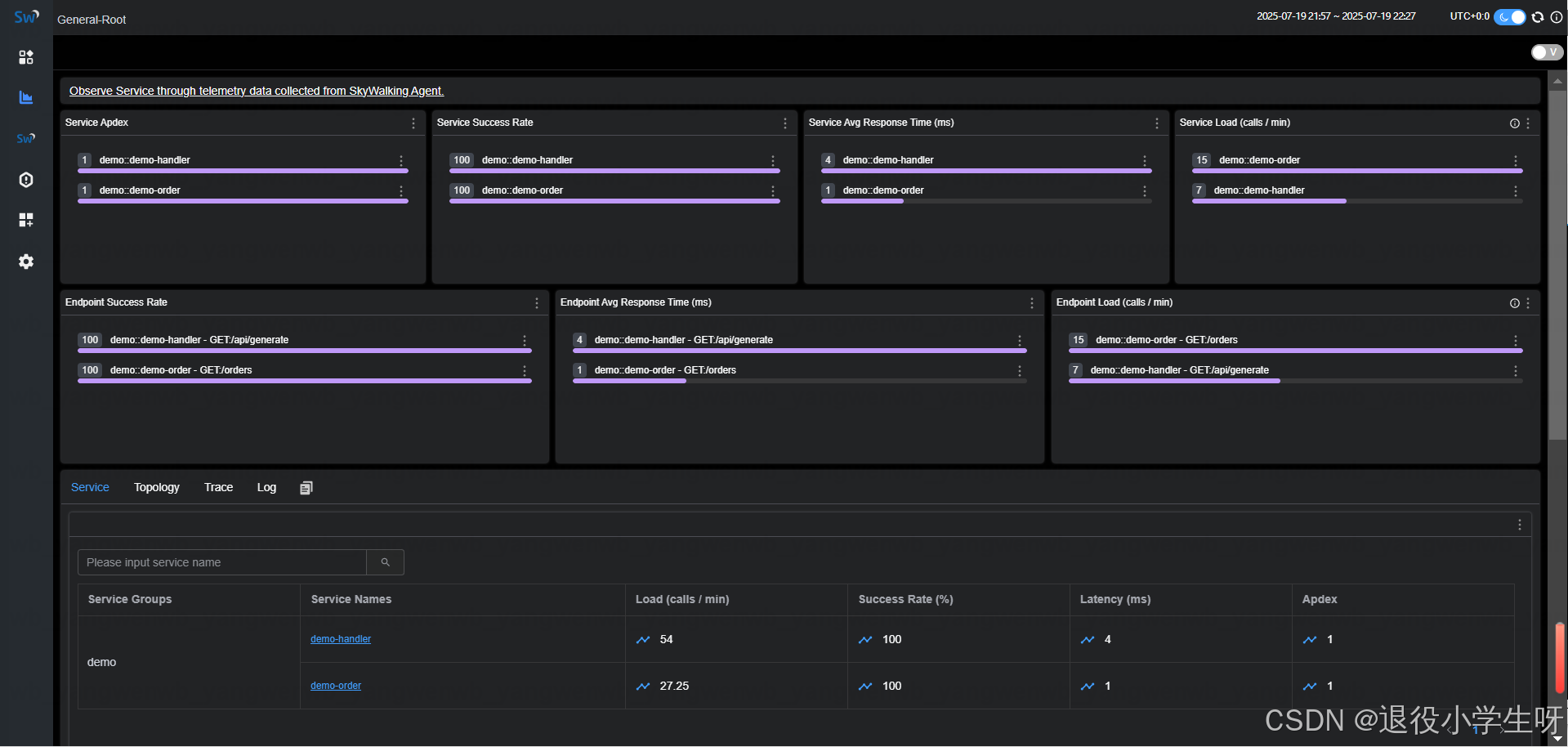Show success rate trend for demo-handler
Viewport: 1568px width, 747px height.
[x=865, y=640]
